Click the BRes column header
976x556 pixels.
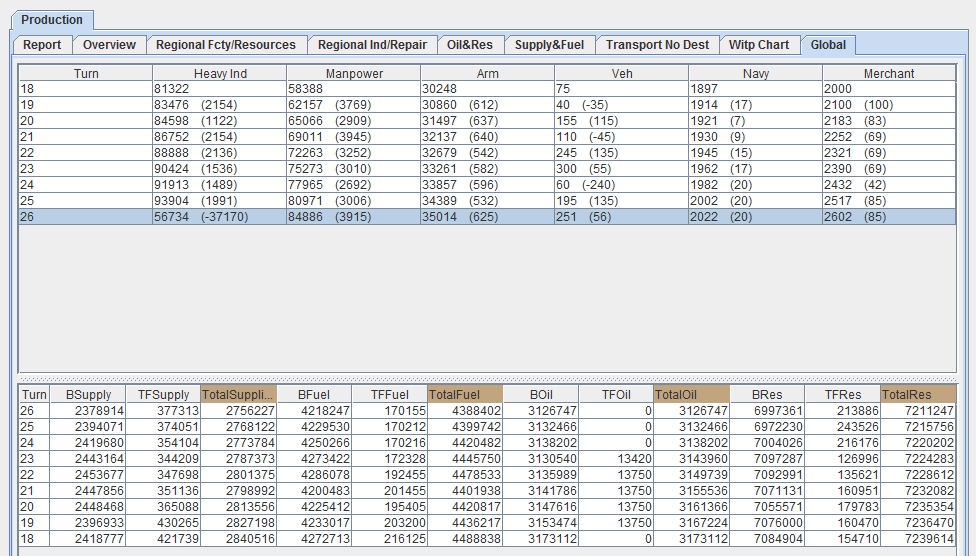767,394
